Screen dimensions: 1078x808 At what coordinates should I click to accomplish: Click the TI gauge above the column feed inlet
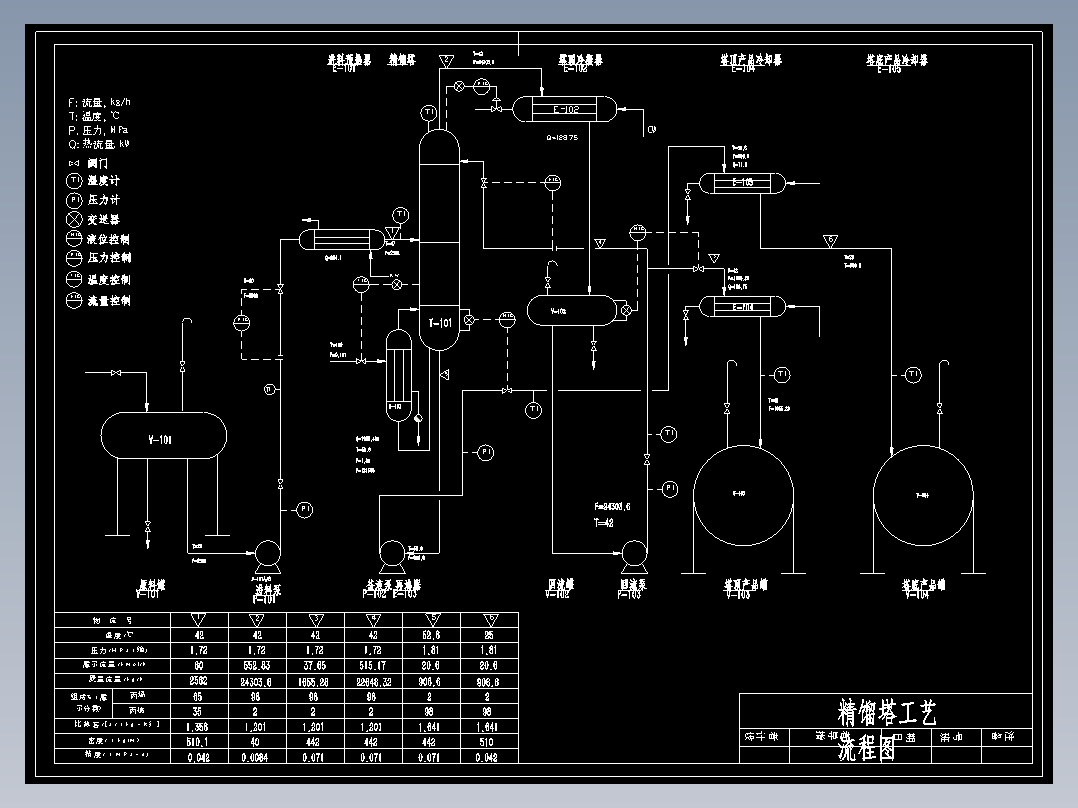401,215
